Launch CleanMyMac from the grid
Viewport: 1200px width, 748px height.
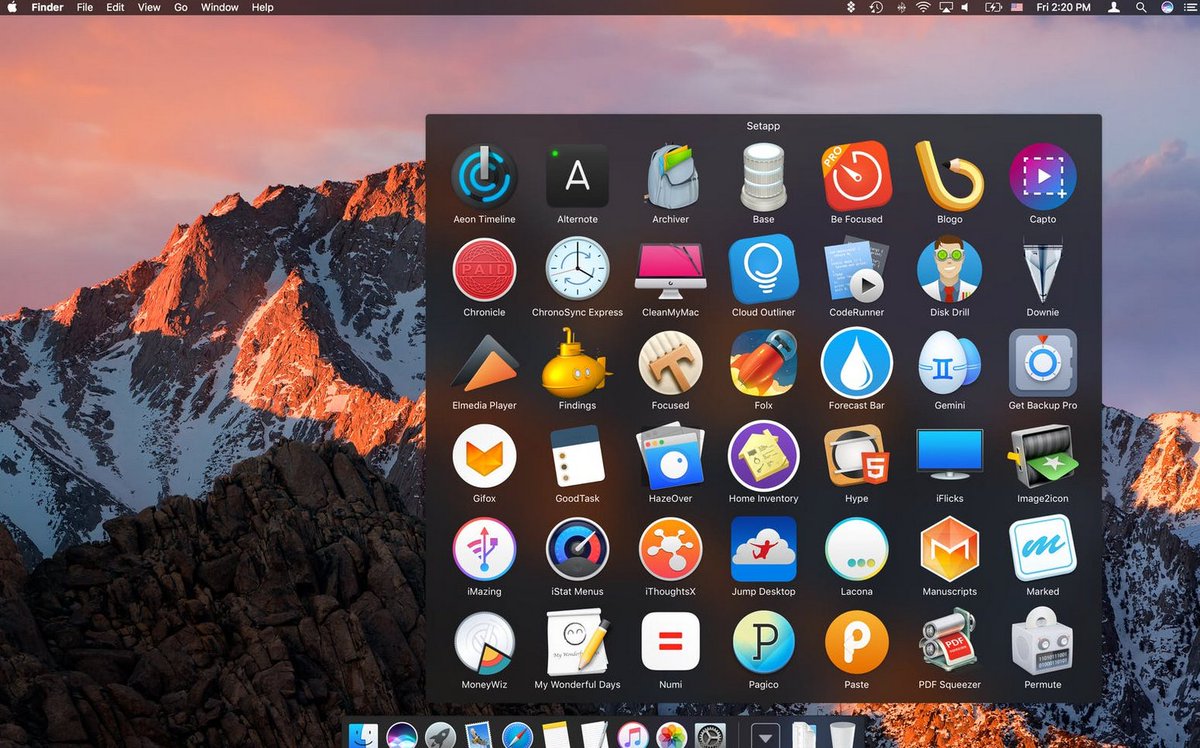(x=670, y=270)
